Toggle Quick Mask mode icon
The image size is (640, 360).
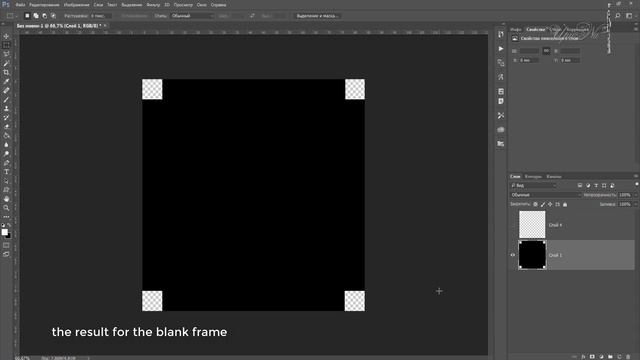pyautogui.click(x=6, y=245)
